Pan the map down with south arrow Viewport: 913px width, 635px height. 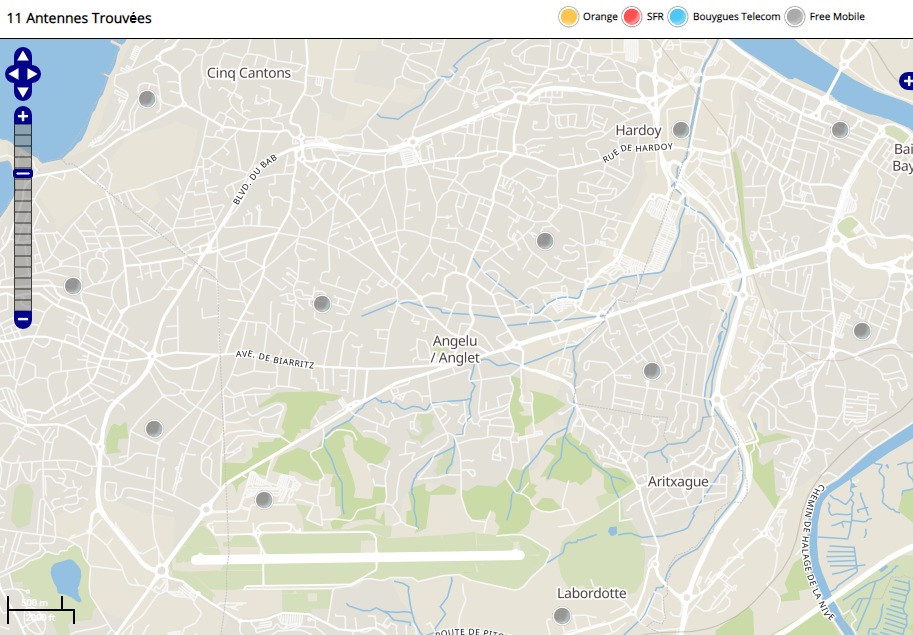[23, 91]
